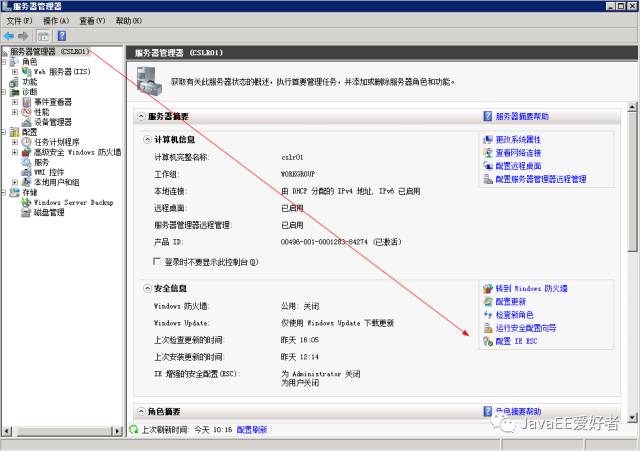Click the vertical scrollbar down arrow
Image resolution: width=640 pixels, height=451 pixels.
(632, 418)
